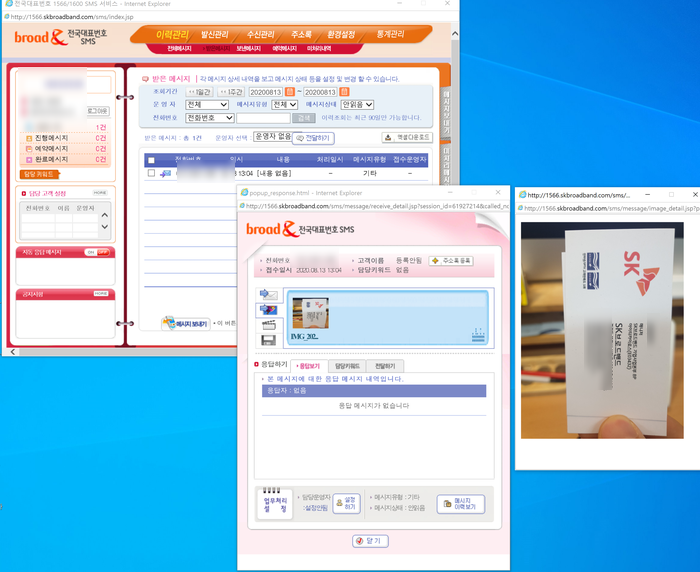This screenshot has width=700, height=572.
Task: Click the broad& logo in the main window
Action: point(41,37)
